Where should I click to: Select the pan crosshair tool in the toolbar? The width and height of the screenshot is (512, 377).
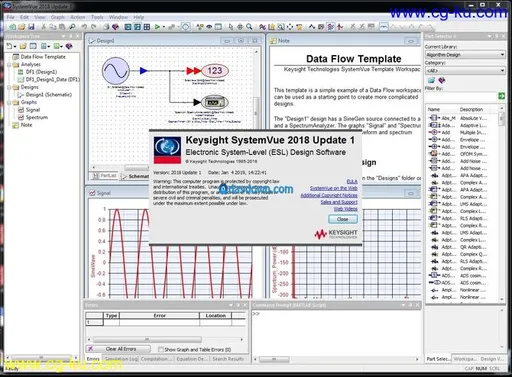click(x=240, y=27)
